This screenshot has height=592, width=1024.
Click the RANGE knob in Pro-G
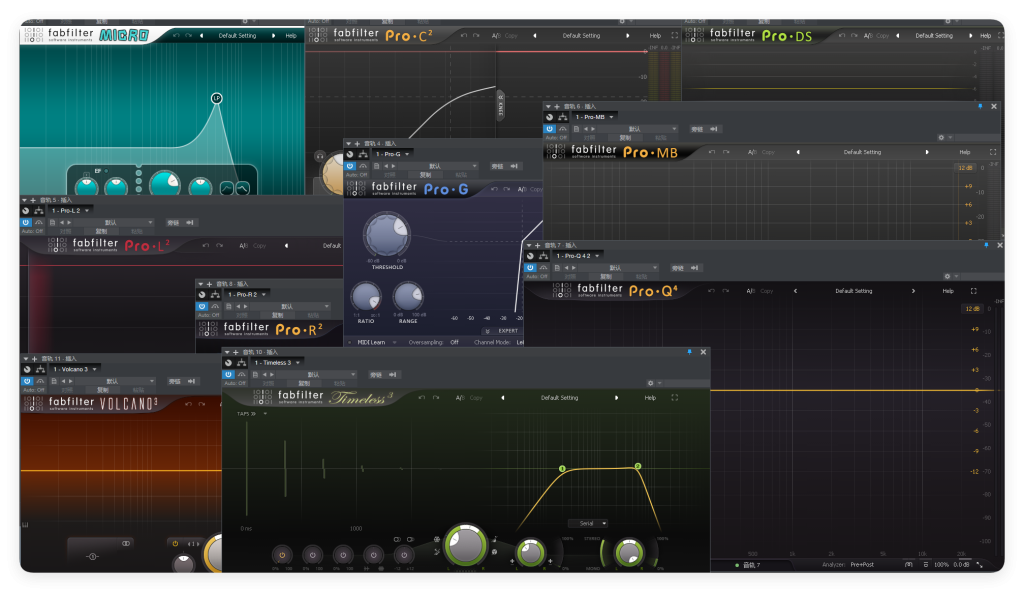pyautogui.click(x=408, y=297)
